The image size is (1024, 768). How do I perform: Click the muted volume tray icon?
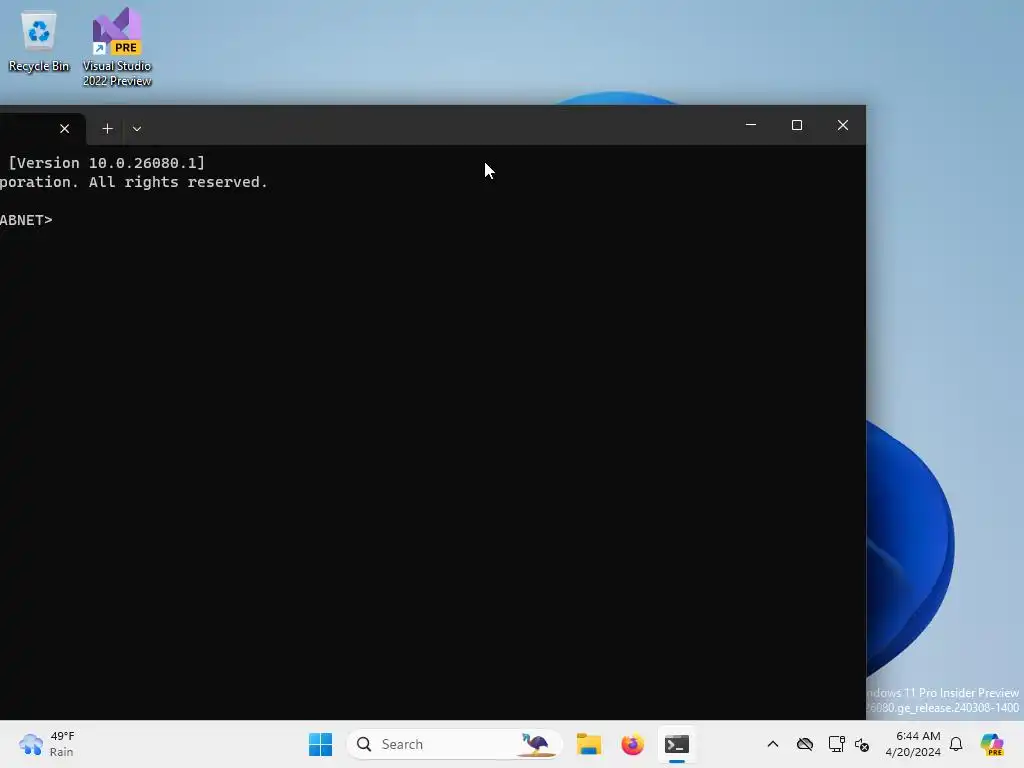[x=862, y=745]
